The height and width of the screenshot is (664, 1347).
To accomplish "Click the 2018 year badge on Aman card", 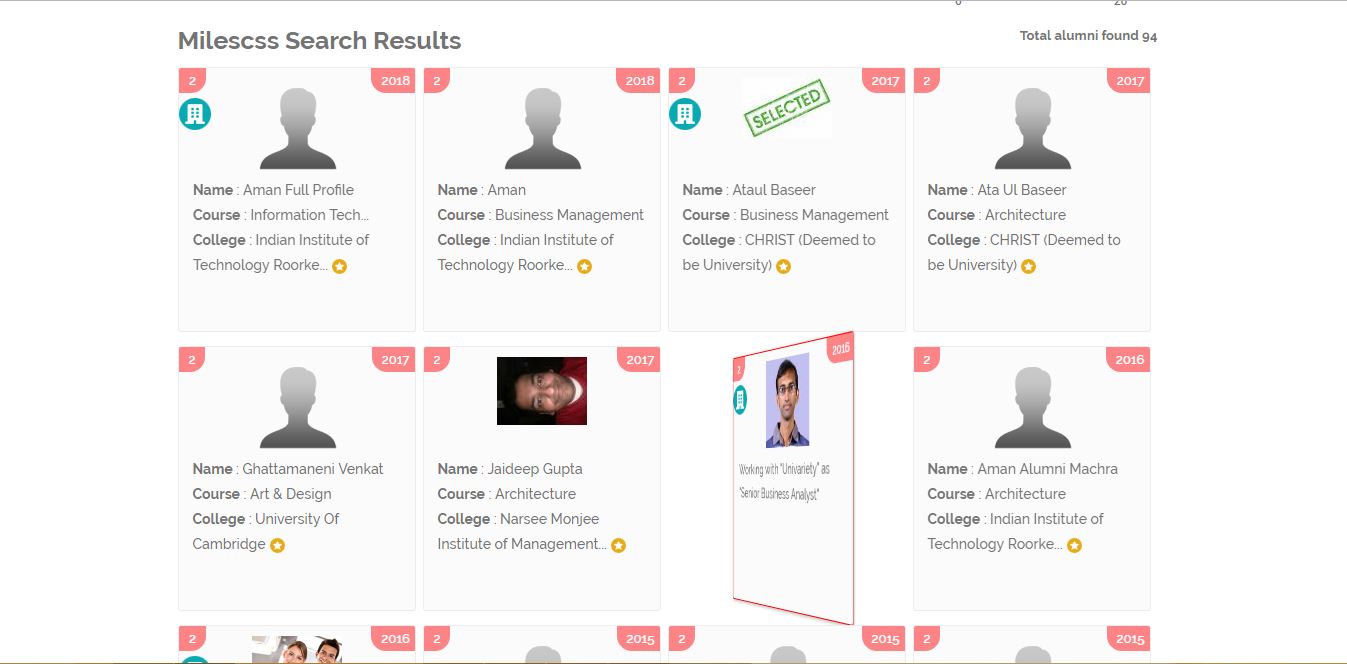I will tap(638, 81).
